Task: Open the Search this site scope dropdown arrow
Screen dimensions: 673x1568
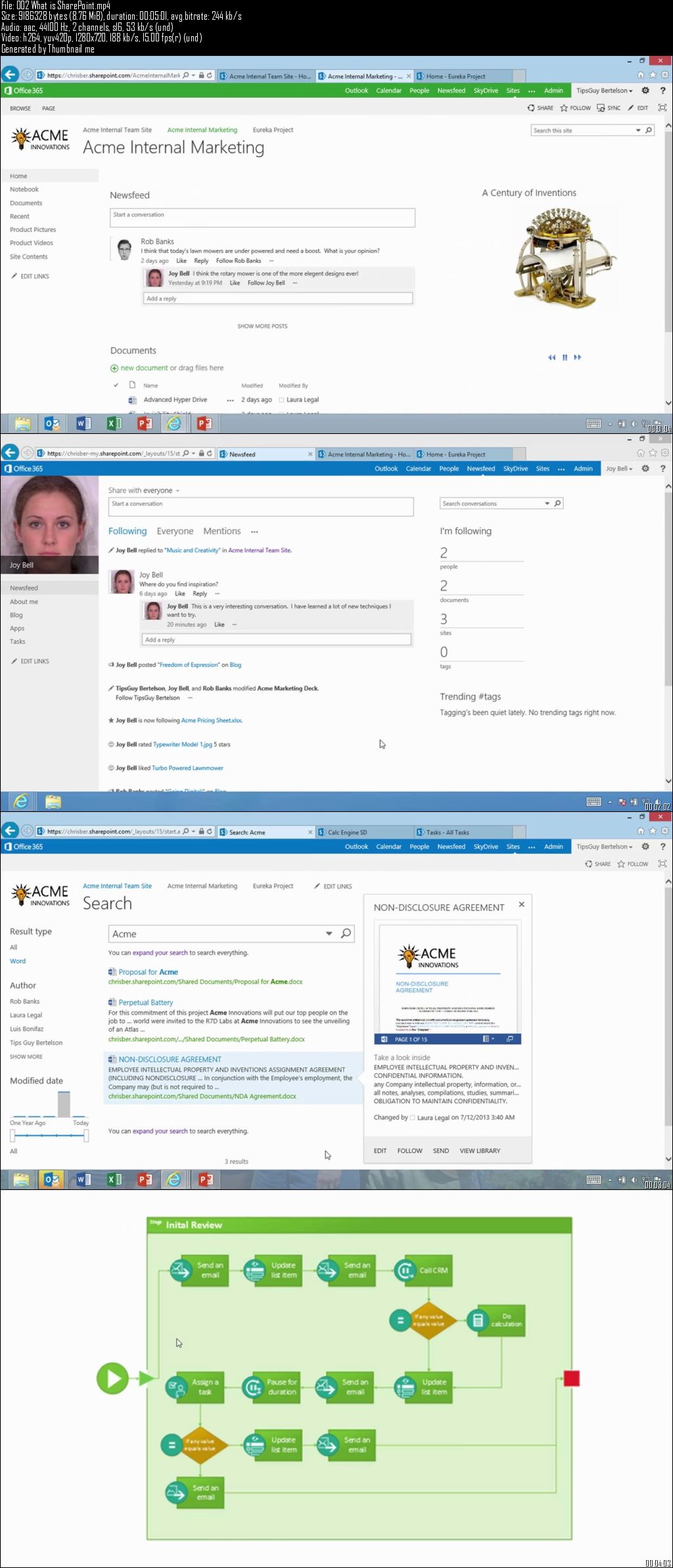Action: click(x=638, y=130)
